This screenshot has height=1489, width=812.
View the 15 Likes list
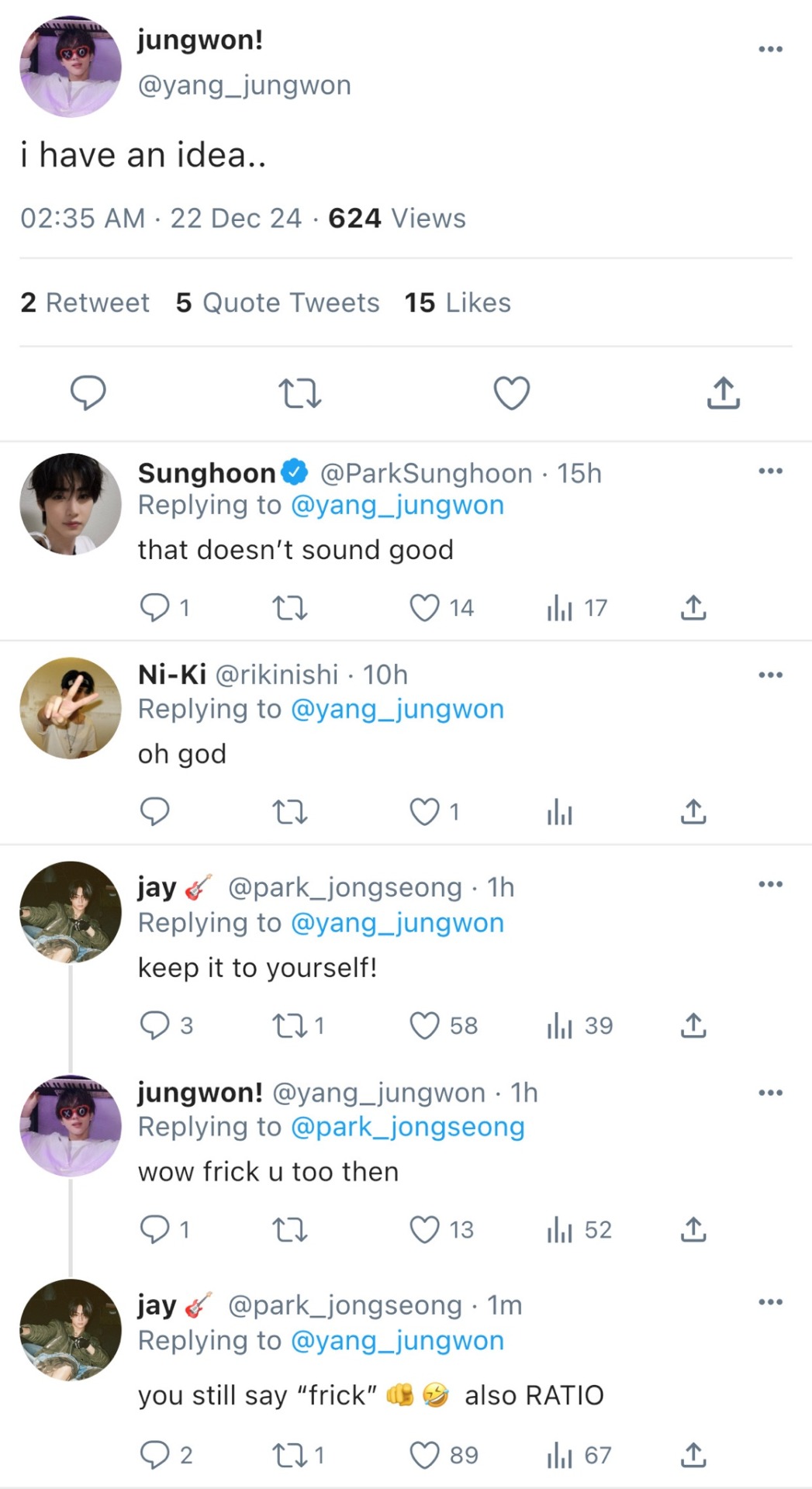tap(458, 302)
